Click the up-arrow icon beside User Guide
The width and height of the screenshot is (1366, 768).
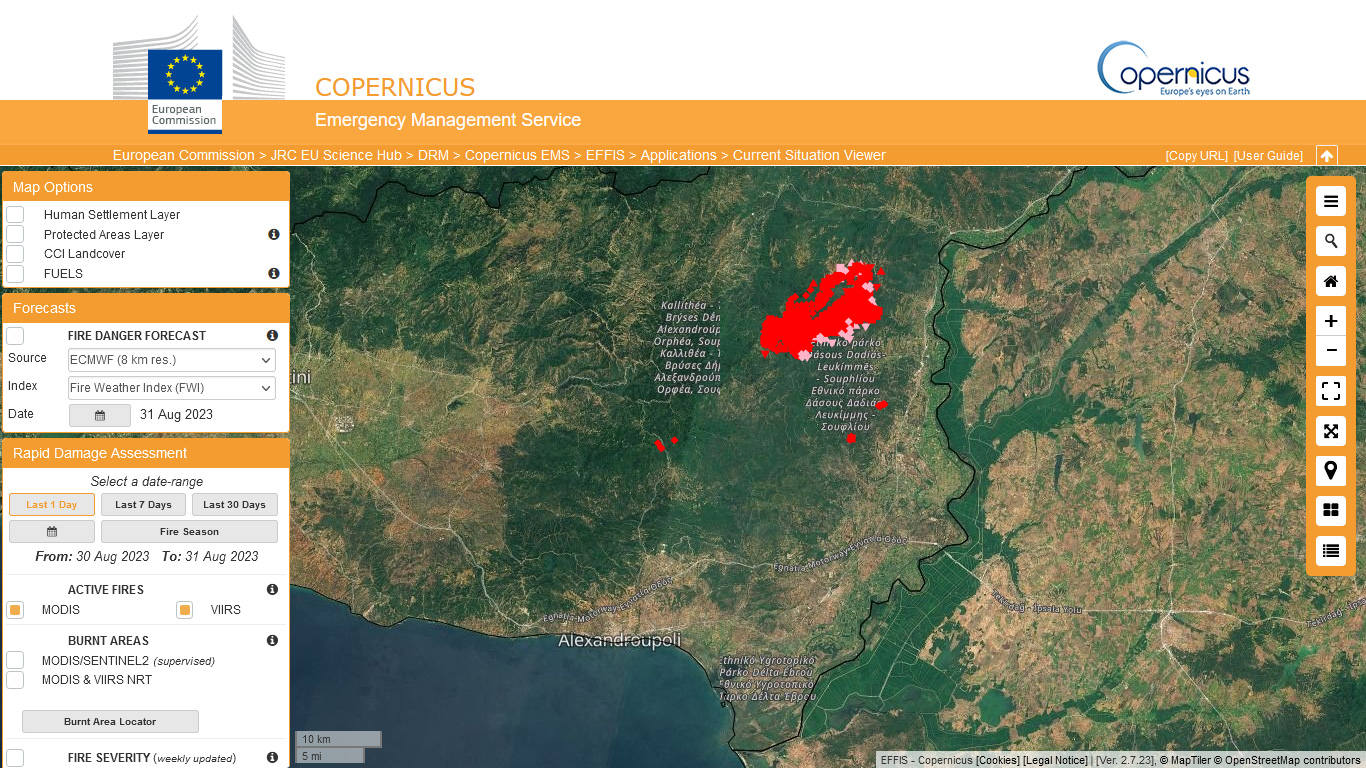(x=1327, y=156)
